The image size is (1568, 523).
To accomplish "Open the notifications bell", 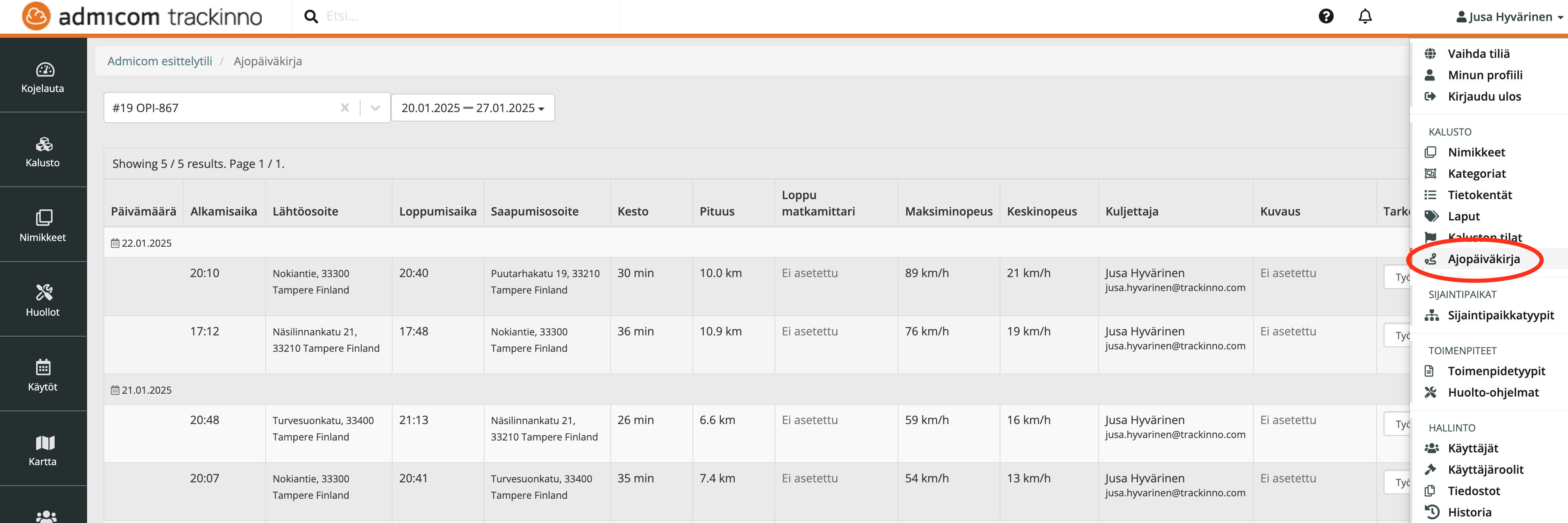I will pos(1365,16).
